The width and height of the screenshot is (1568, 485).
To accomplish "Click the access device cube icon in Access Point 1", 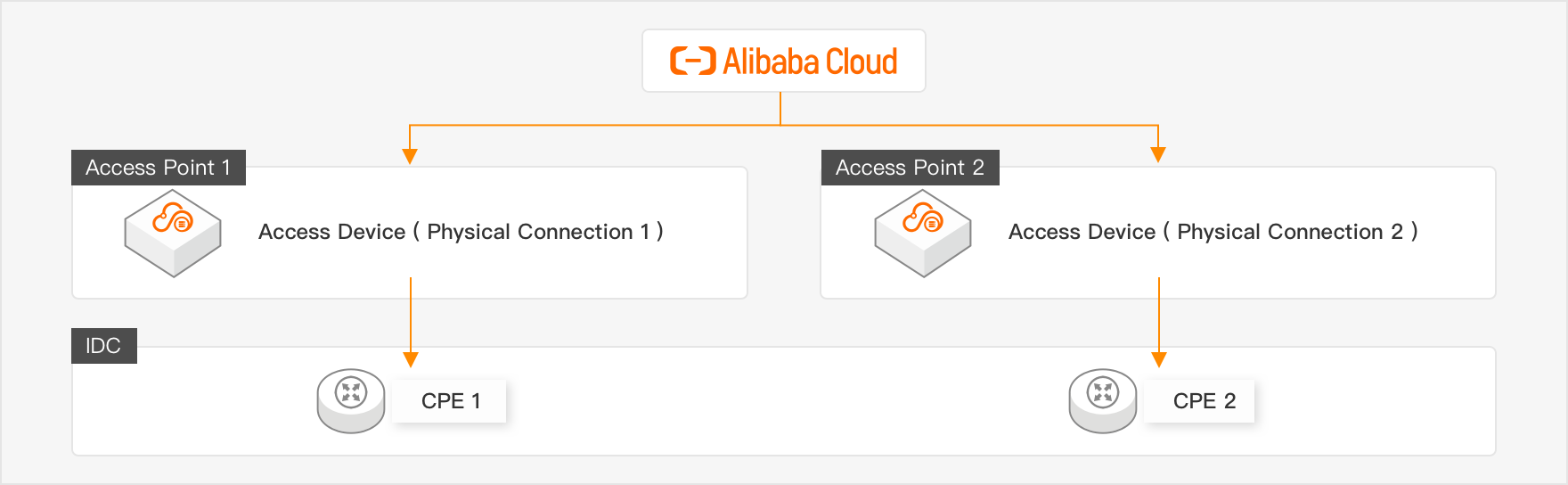I will (173, 233).
